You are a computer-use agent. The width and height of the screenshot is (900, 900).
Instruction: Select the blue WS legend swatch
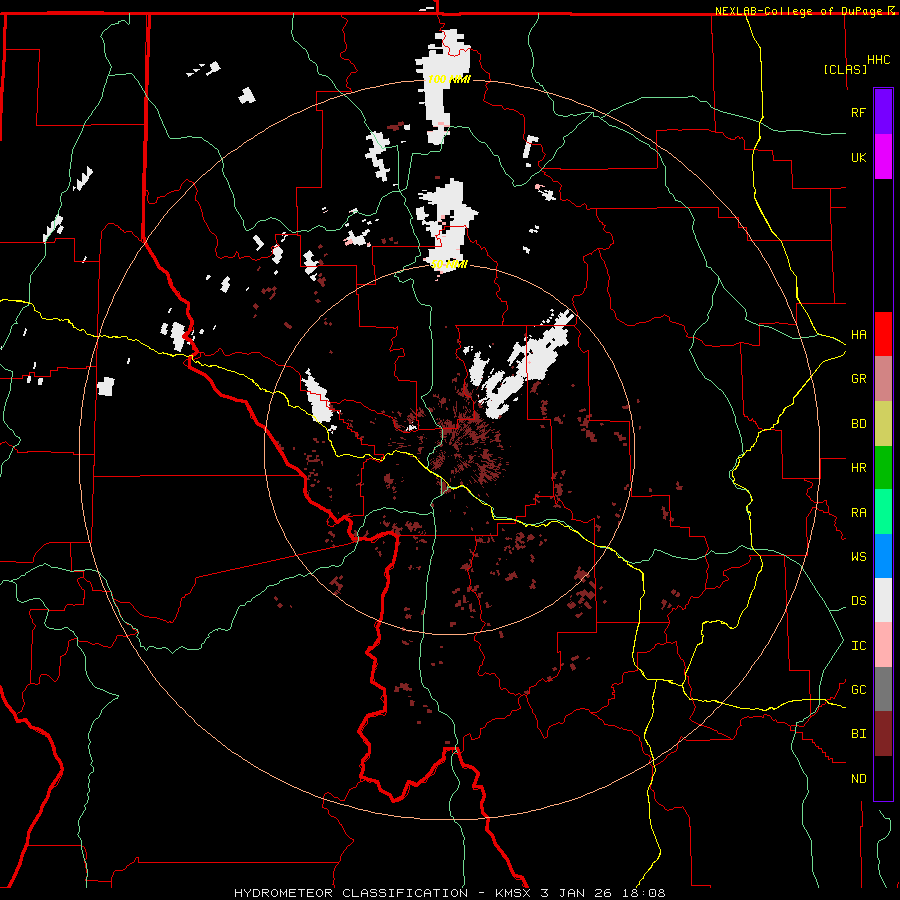883,556
